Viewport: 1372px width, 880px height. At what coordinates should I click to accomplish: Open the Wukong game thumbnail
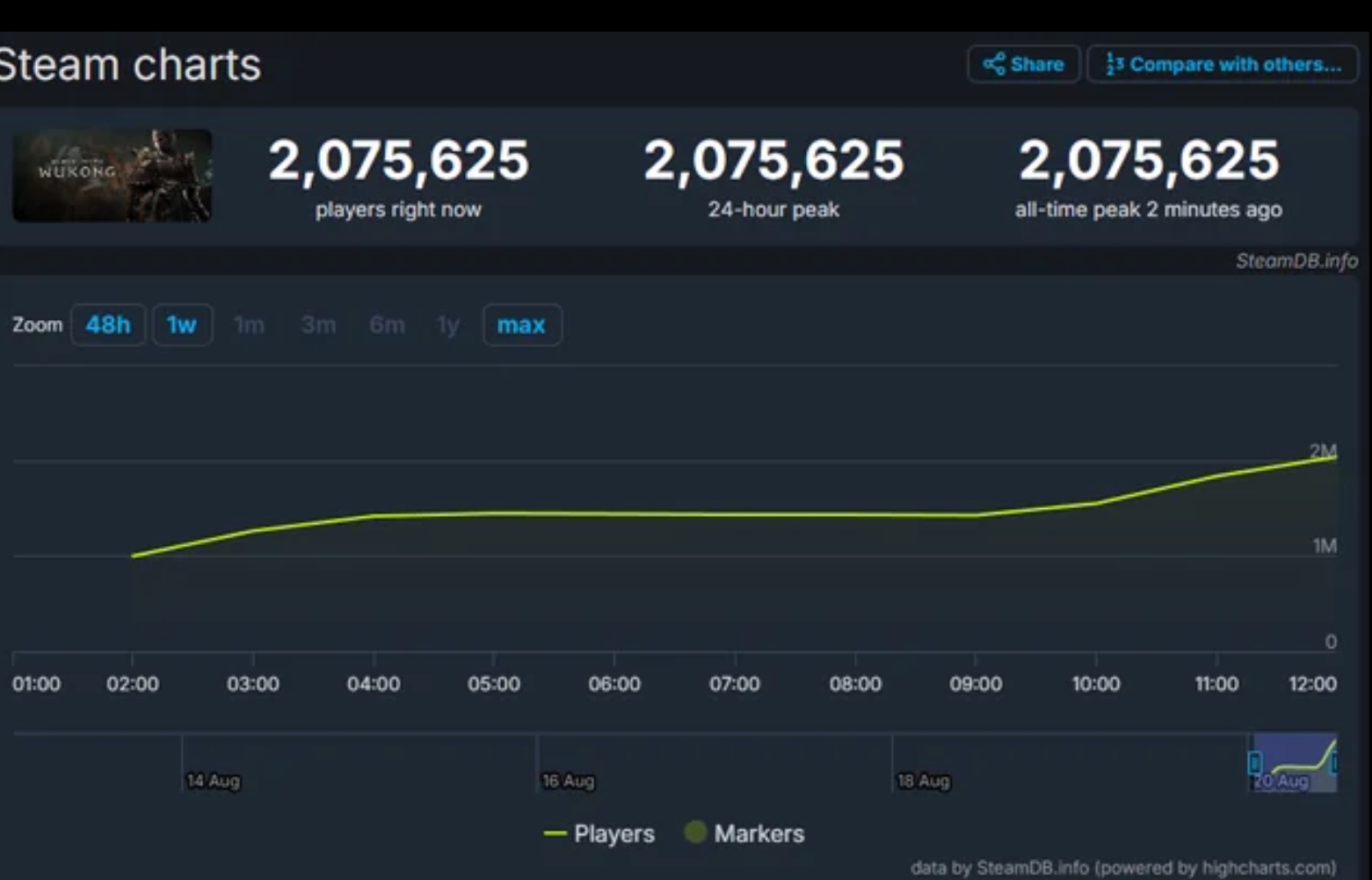tap(112, 175)
